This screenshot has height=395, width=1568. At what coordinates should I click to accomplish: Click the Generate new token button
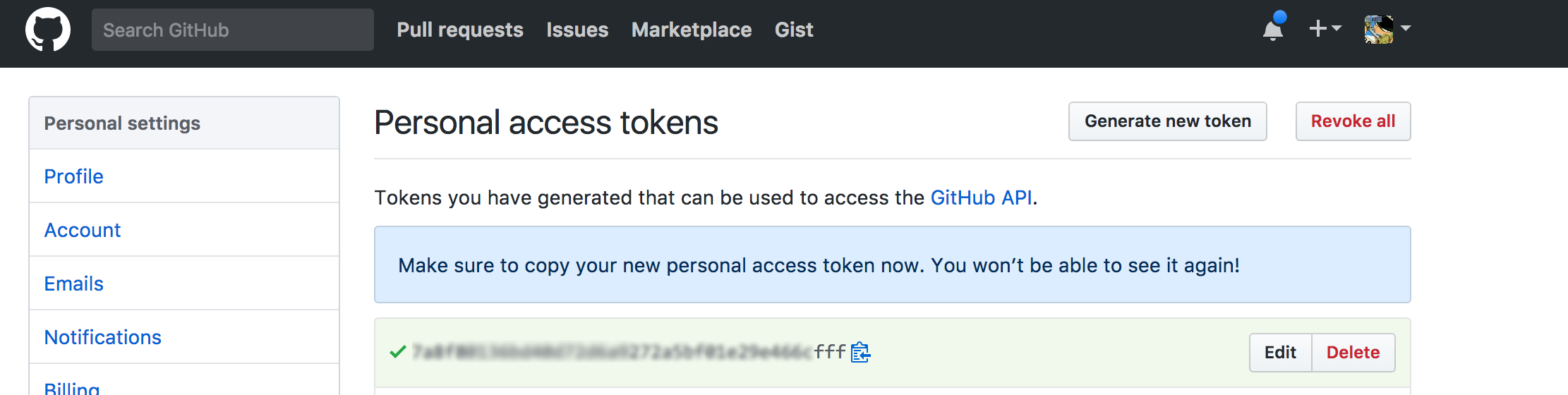click(1168, 121)
